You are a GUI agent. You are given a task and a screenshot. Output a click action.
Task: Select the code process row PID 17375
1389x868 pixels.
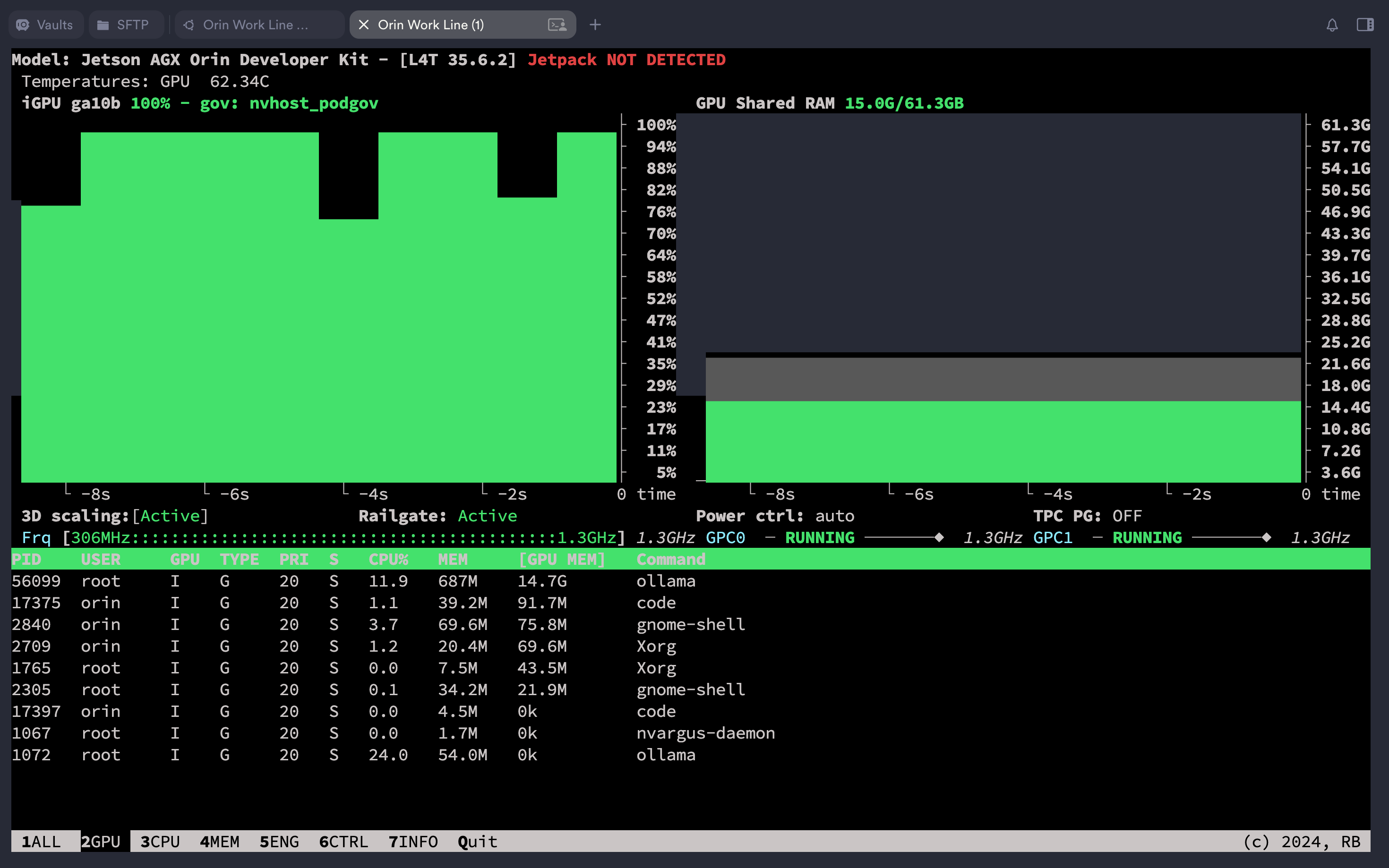[691, 603]
